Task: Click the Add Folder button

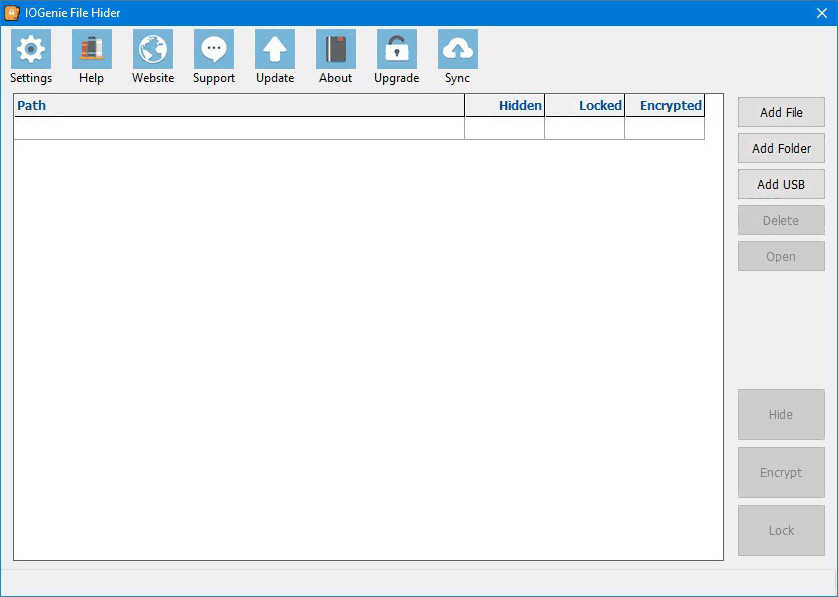Action: click(x=781, y=148)
